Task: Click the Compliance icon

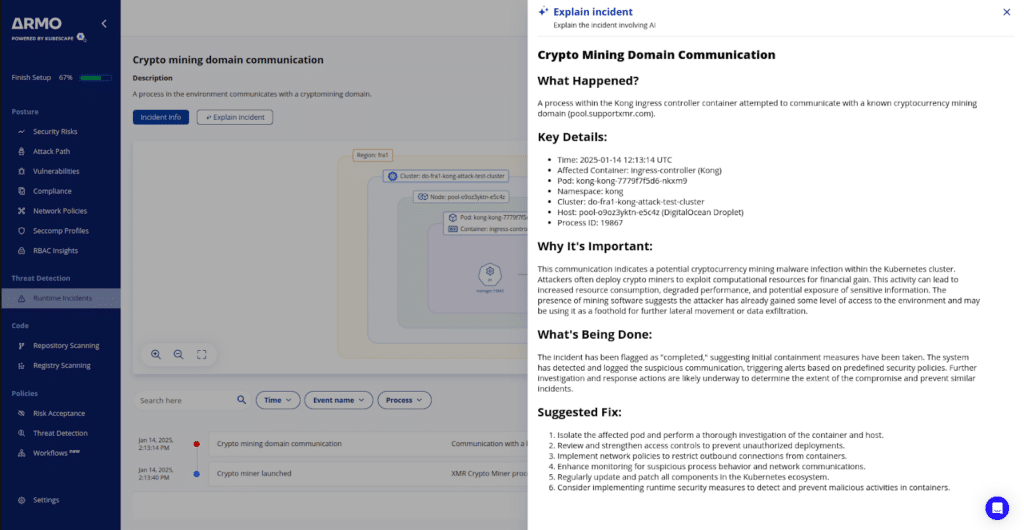Action: click(21, 191)
